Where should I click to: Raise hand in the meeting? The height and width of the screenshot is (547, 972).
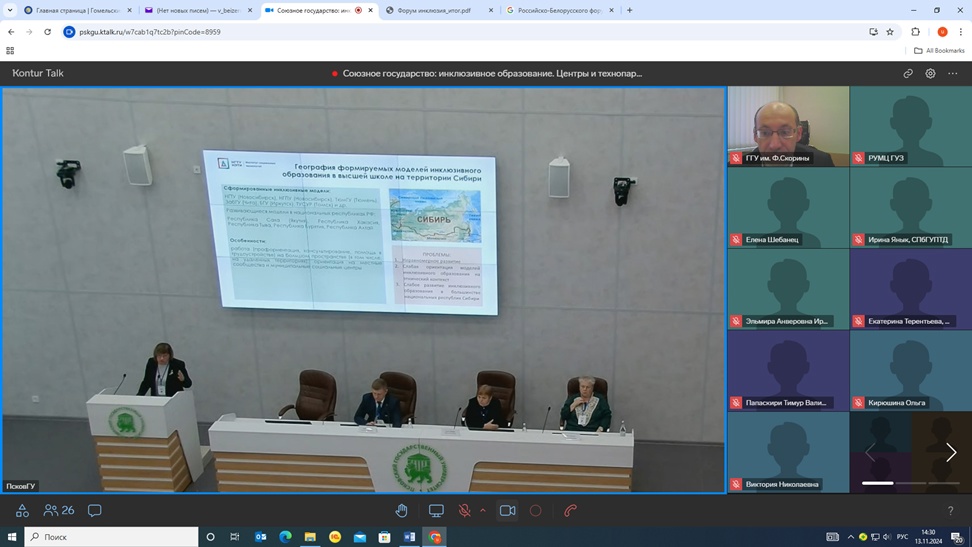[401, 510]
